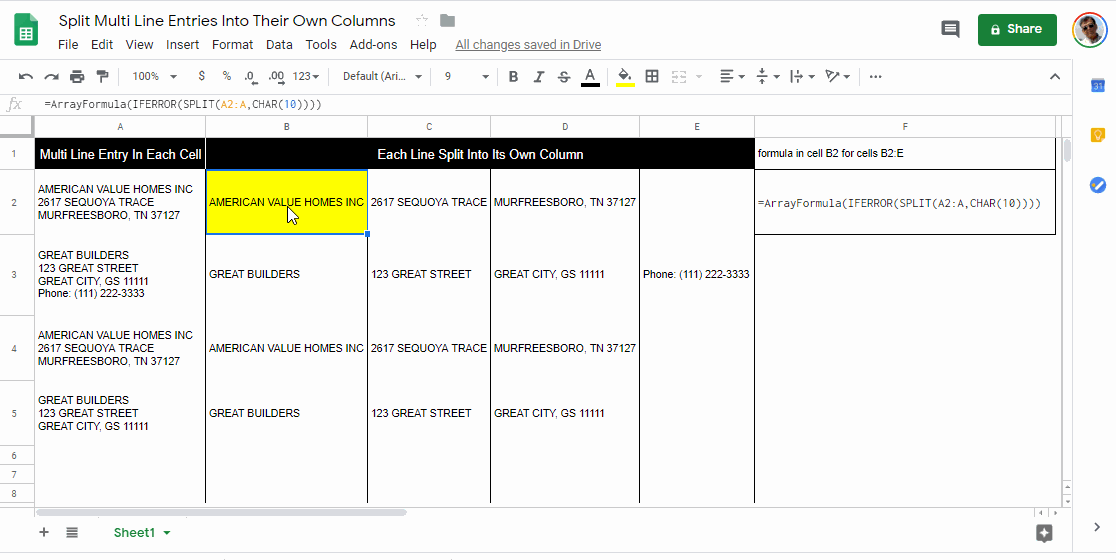Viewport: 1116px width, 560px height.
Task: Click into the formula bar
Action: pos(555,105)
